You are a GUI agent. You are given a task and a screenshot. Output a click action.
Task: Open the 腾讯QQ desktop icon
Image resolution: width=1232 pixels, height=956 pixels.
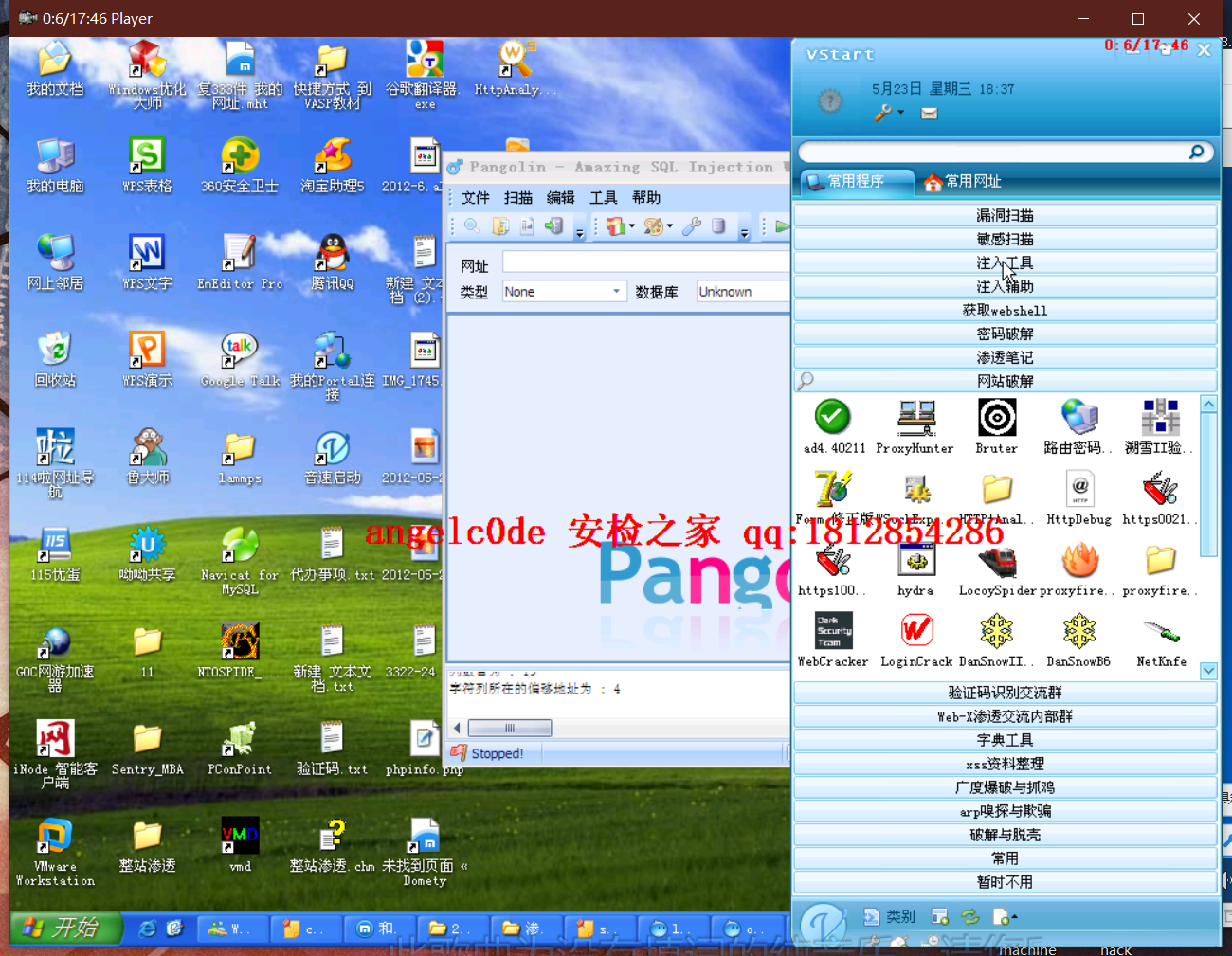click(332, 262)
